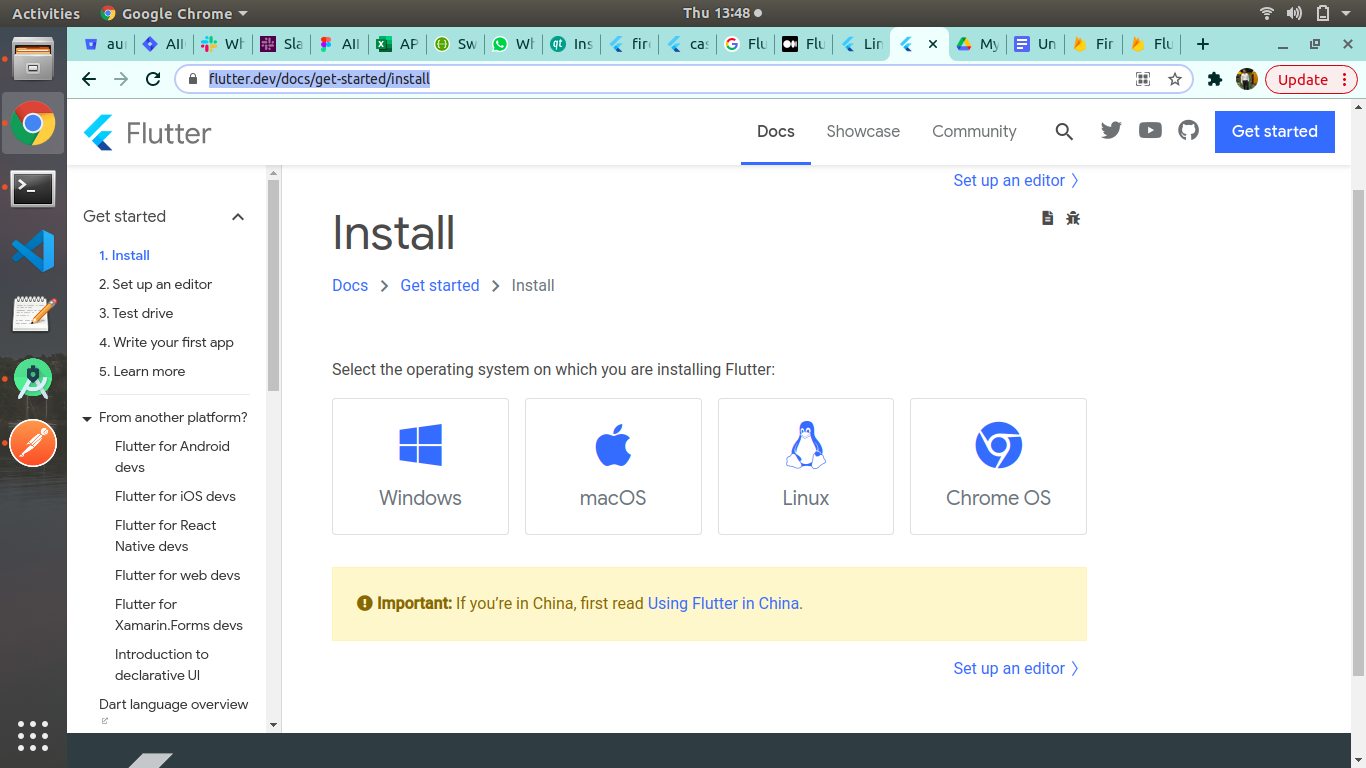Bookmark this page with the star icon
This screenshot has width=1366, height=768.
[x=1175, y=79]
